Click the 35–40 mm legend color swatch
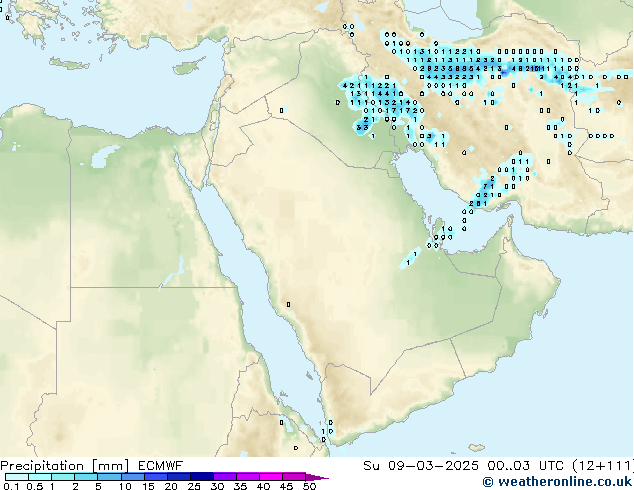Image resolution: width=634 pixels, height=490 pixels. click(x=247, y=477)
